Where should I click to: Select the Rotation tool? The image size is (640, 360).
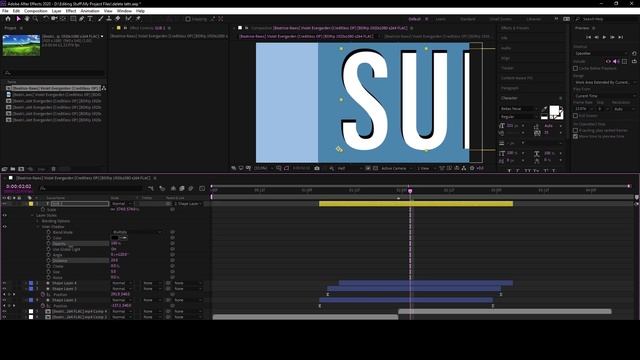pyautogui.click(x=46, y=19)
